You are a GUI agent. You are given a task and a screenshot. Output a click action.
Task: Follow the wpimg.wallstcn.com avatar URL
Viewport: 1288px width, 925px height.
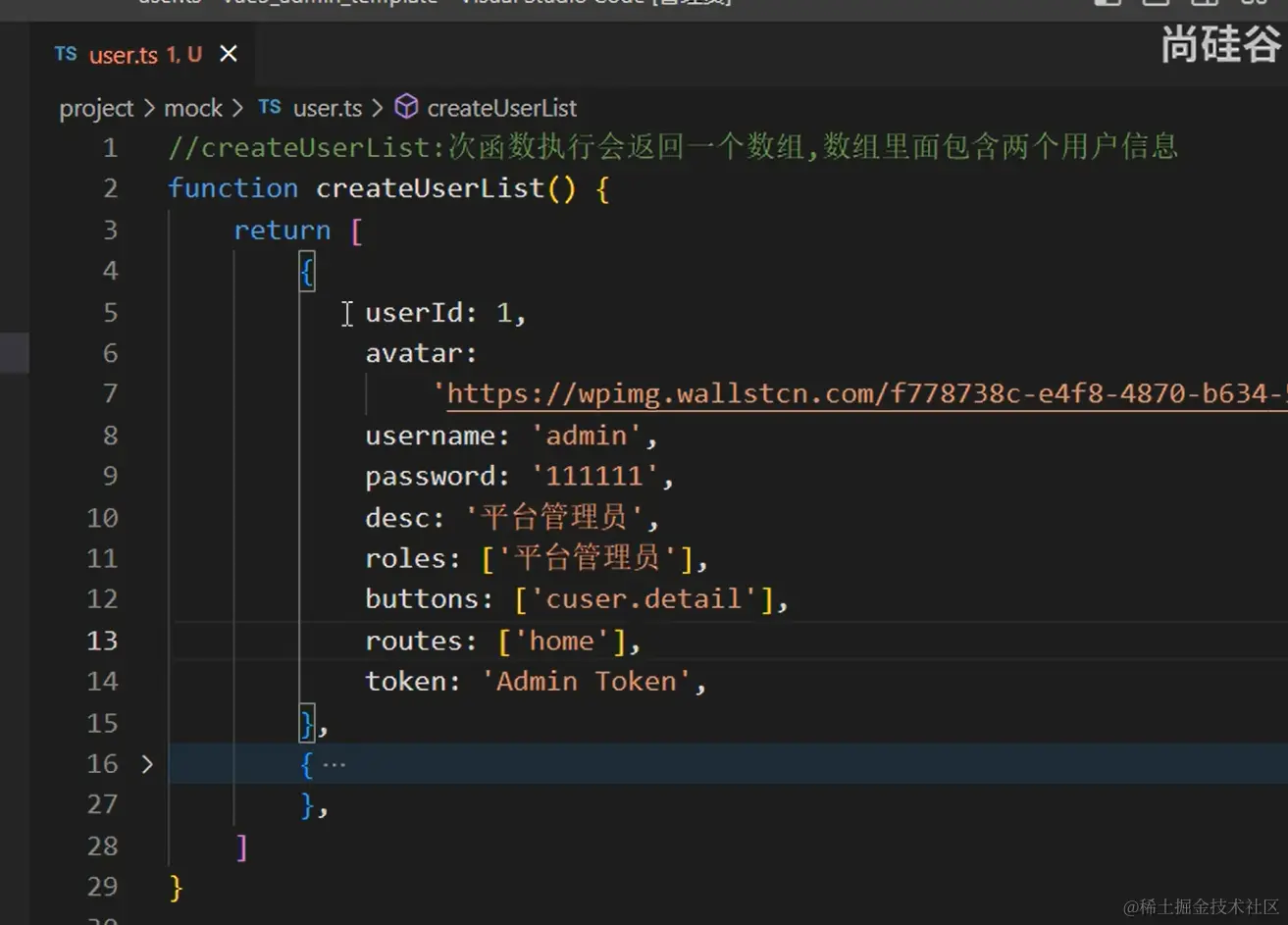tap(866, 394)
